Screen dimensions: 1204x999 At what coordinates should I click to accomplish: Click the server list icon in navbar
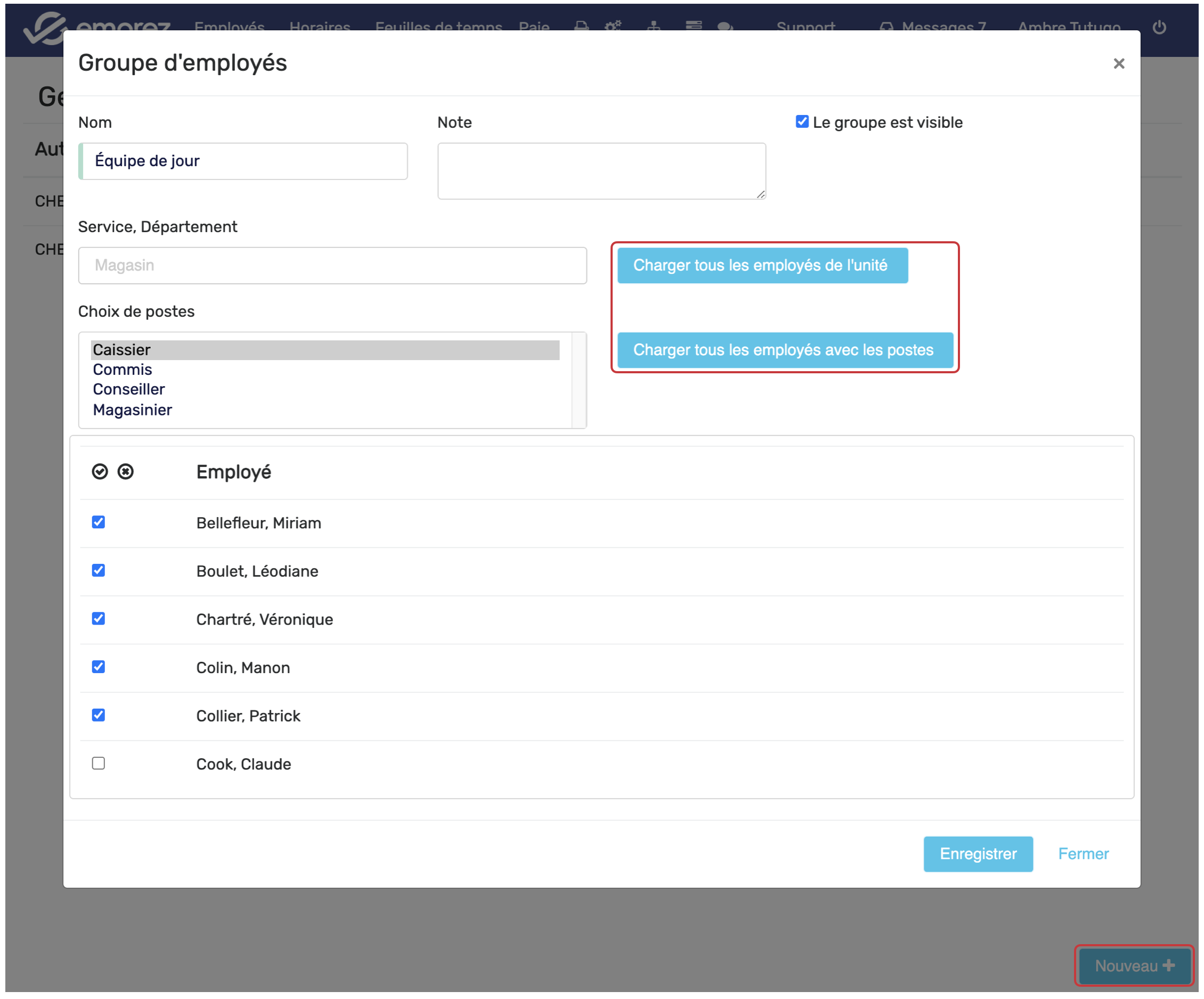pyautogui.click(x=694, y=25)
